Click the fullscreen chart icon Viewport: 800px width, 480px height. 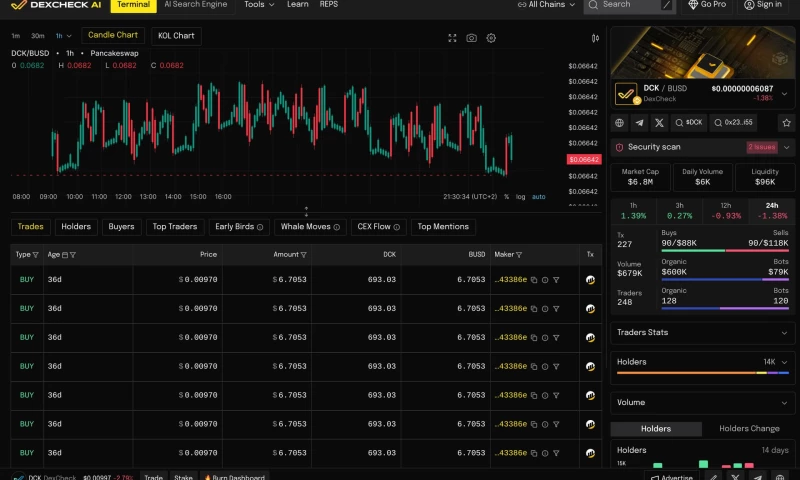click(452, 38)
